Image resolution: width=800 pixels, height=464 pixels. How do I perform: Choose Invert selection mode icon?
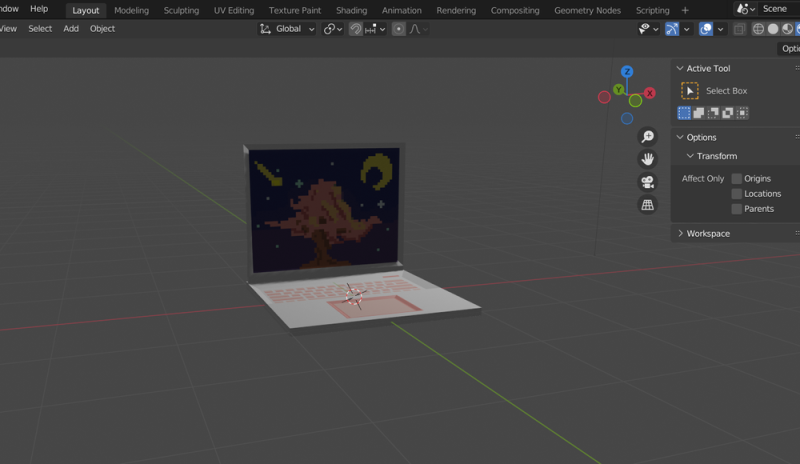(x=728, y=113)
